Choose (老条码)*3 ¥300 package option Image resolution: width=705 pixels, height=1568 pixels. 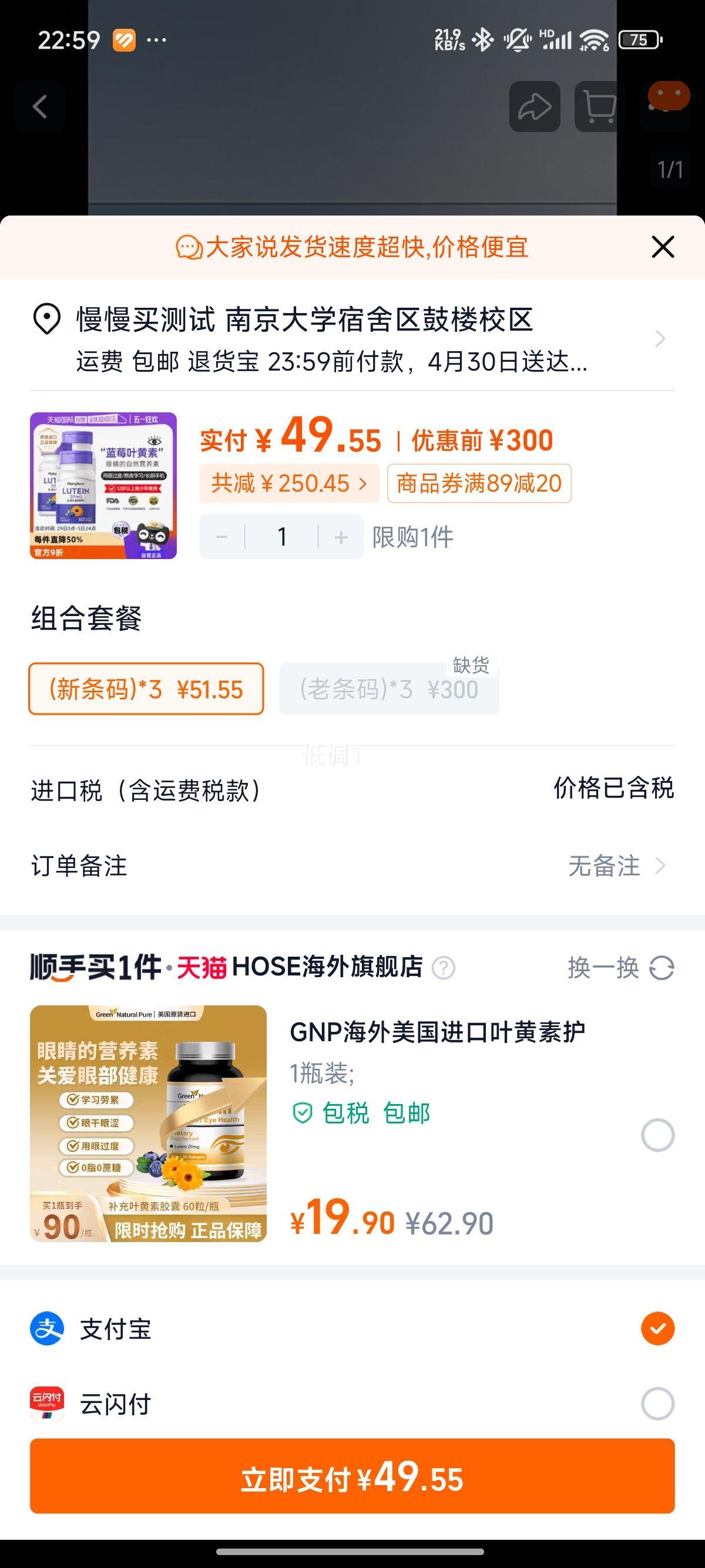(x=389, y=689)
